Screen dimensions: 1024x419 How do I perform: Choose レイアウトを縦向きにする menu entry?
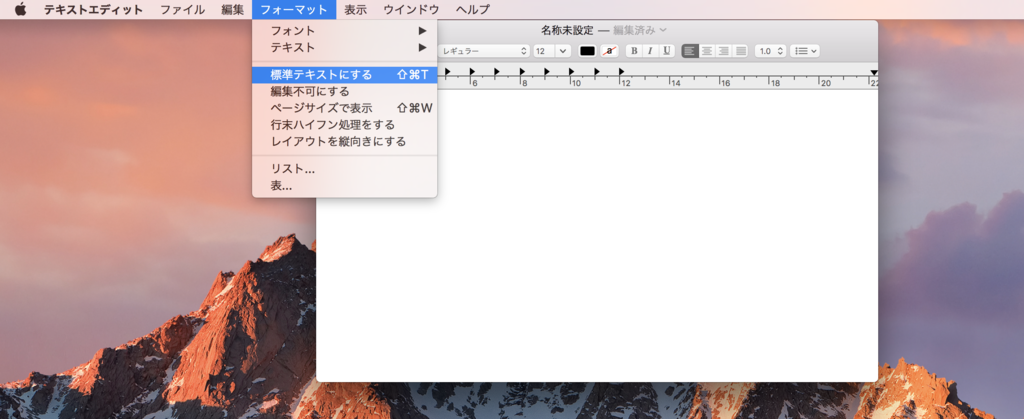click(x=345, y=142)
